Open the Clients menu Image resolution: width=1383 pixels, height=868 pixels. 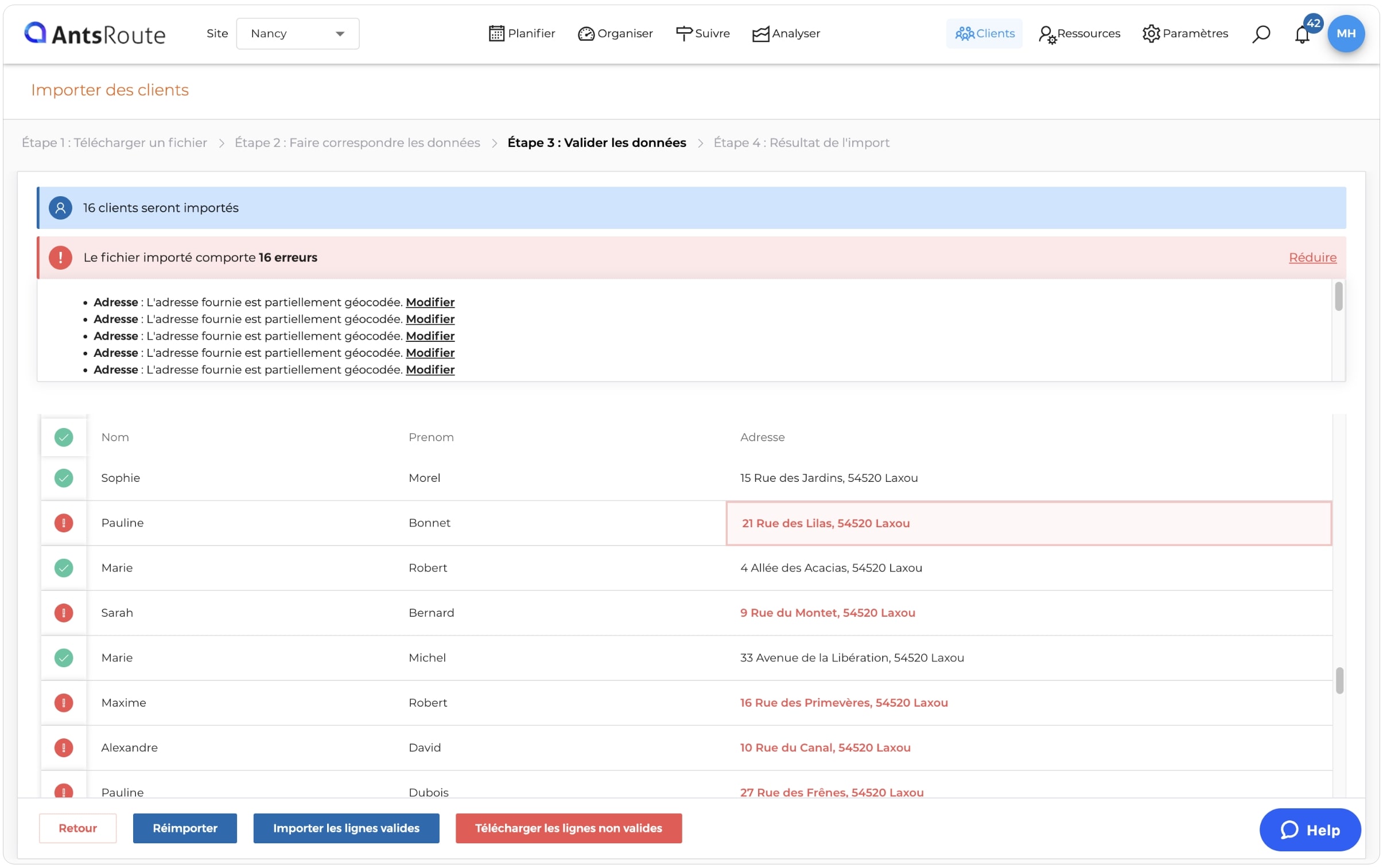984,33
